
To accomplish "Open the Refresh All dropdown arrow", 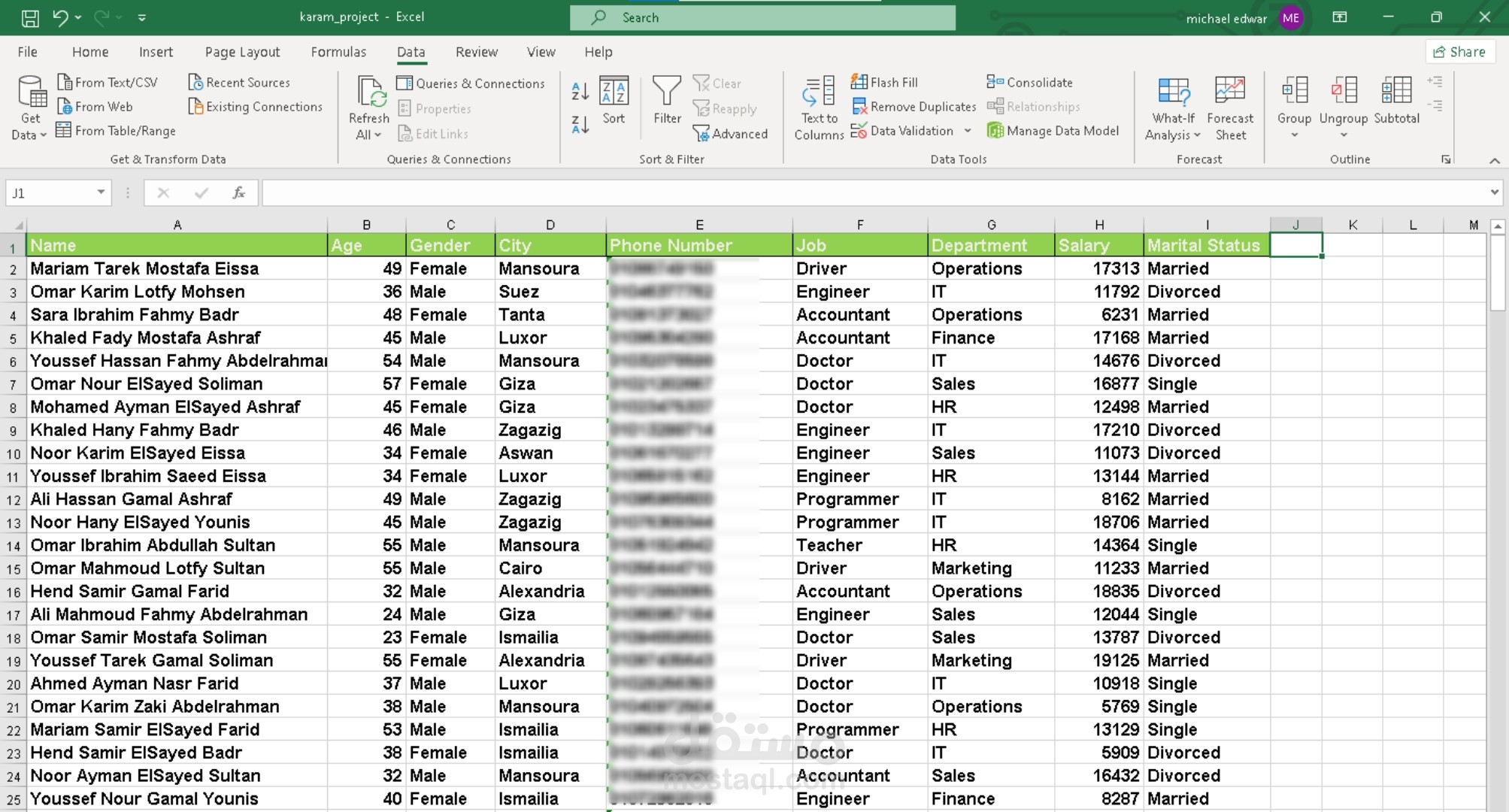I will coord(368,135).
